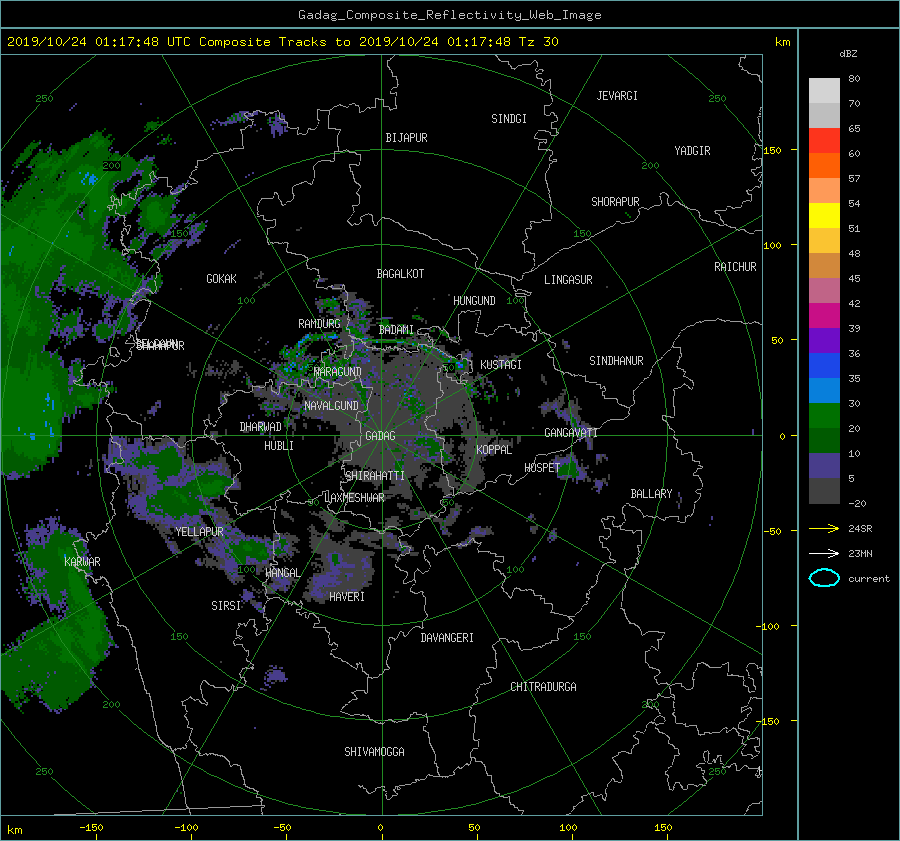This screenshot has height=841, width=900.
Task: Click the CHITRADURGA city label
Action: coord(544,687)
